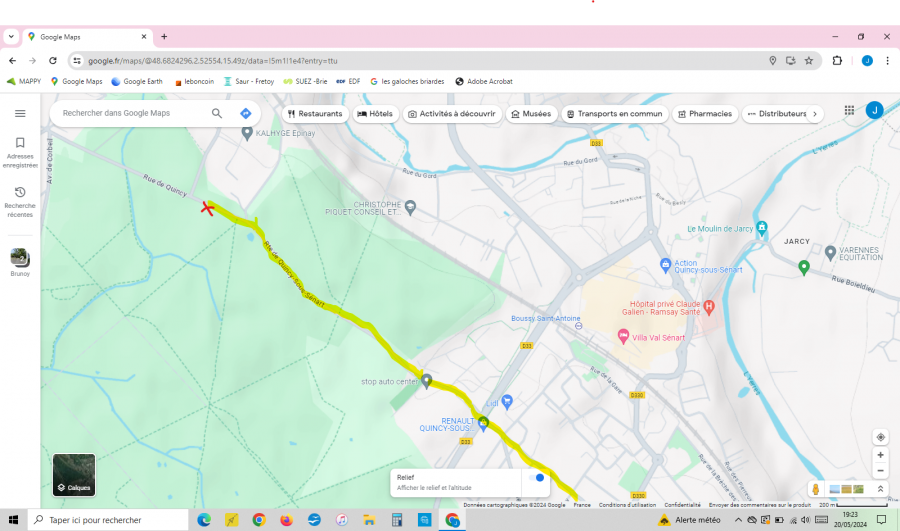Viewport: 900px width, 531px height.
Task: Open the Google Maps hamburger menu
Action: (20, 113)
